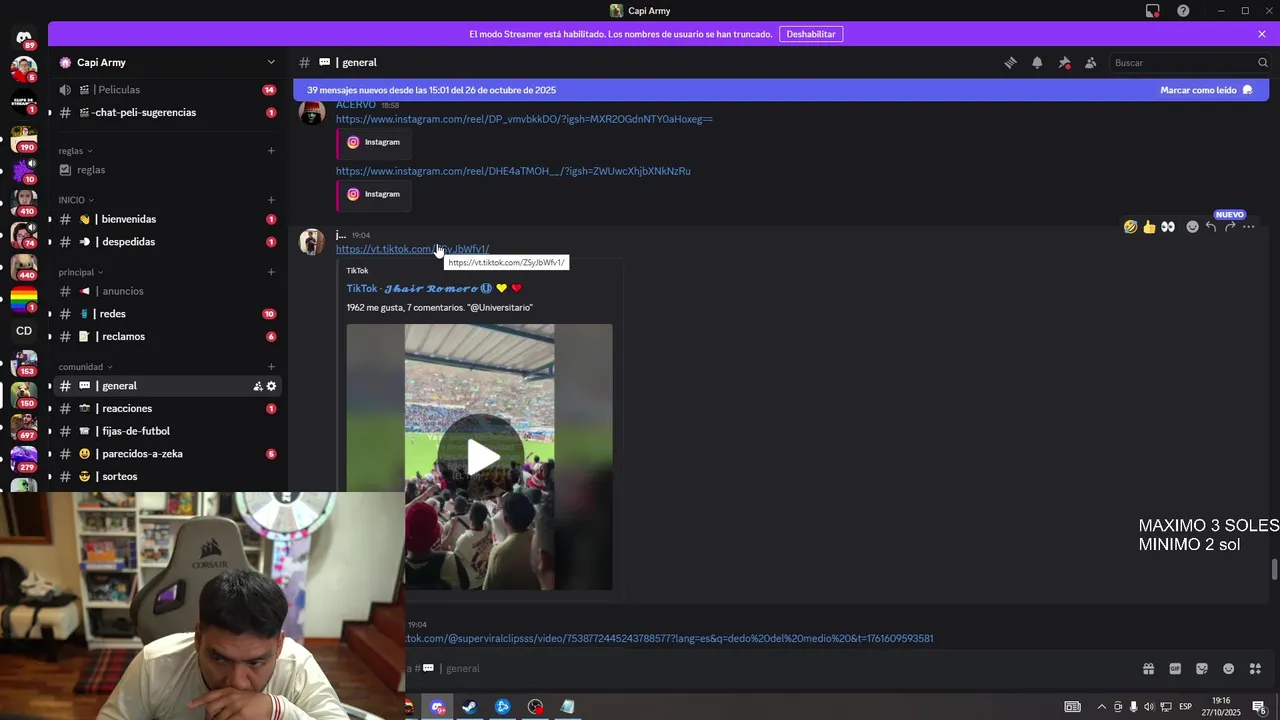Open the despedidas channel
The width and height of the screenshot is (1280, 720).
point(166,242)
